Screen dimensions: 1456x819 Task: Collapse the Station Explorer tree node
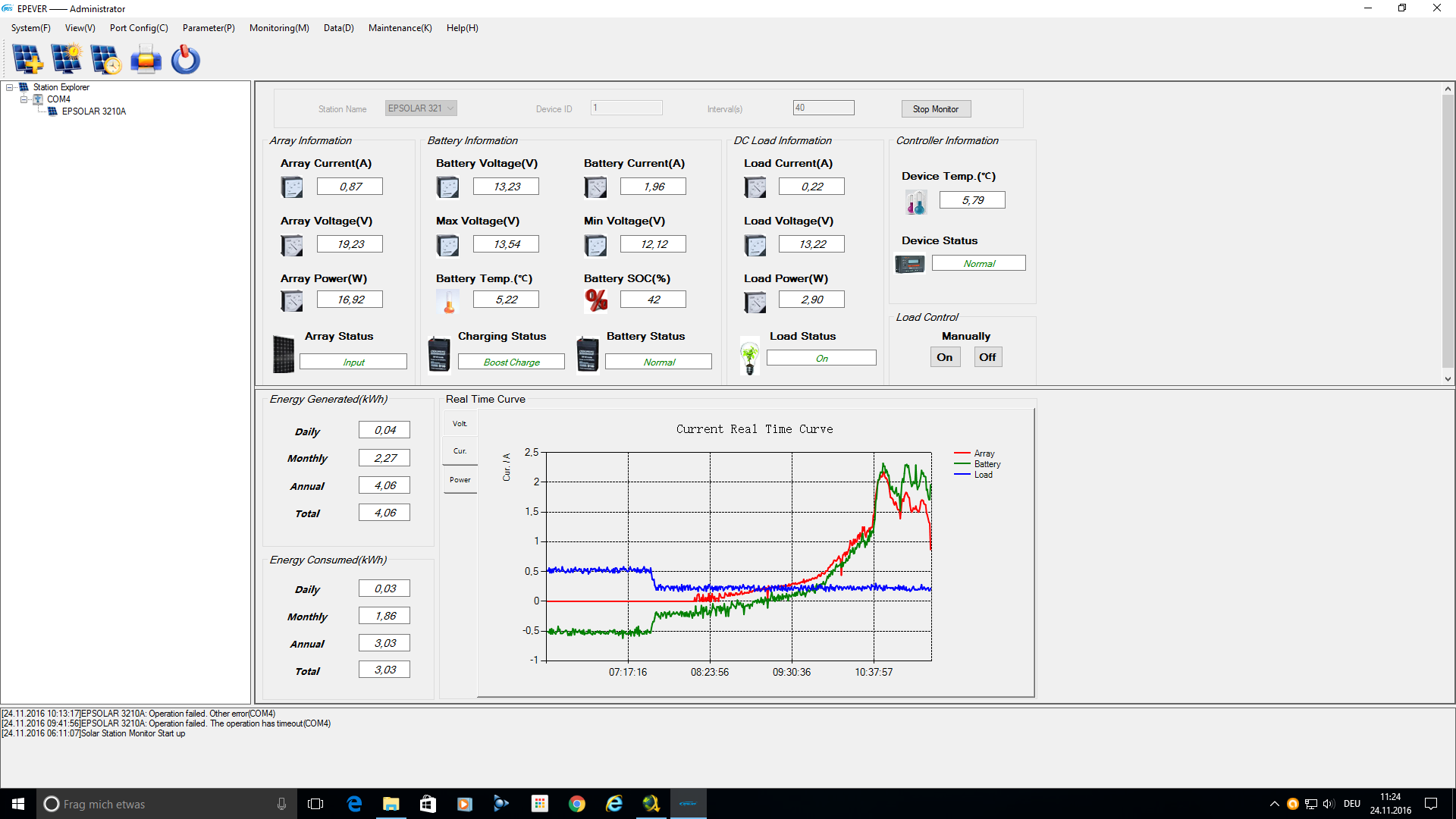tap(10, 87)
